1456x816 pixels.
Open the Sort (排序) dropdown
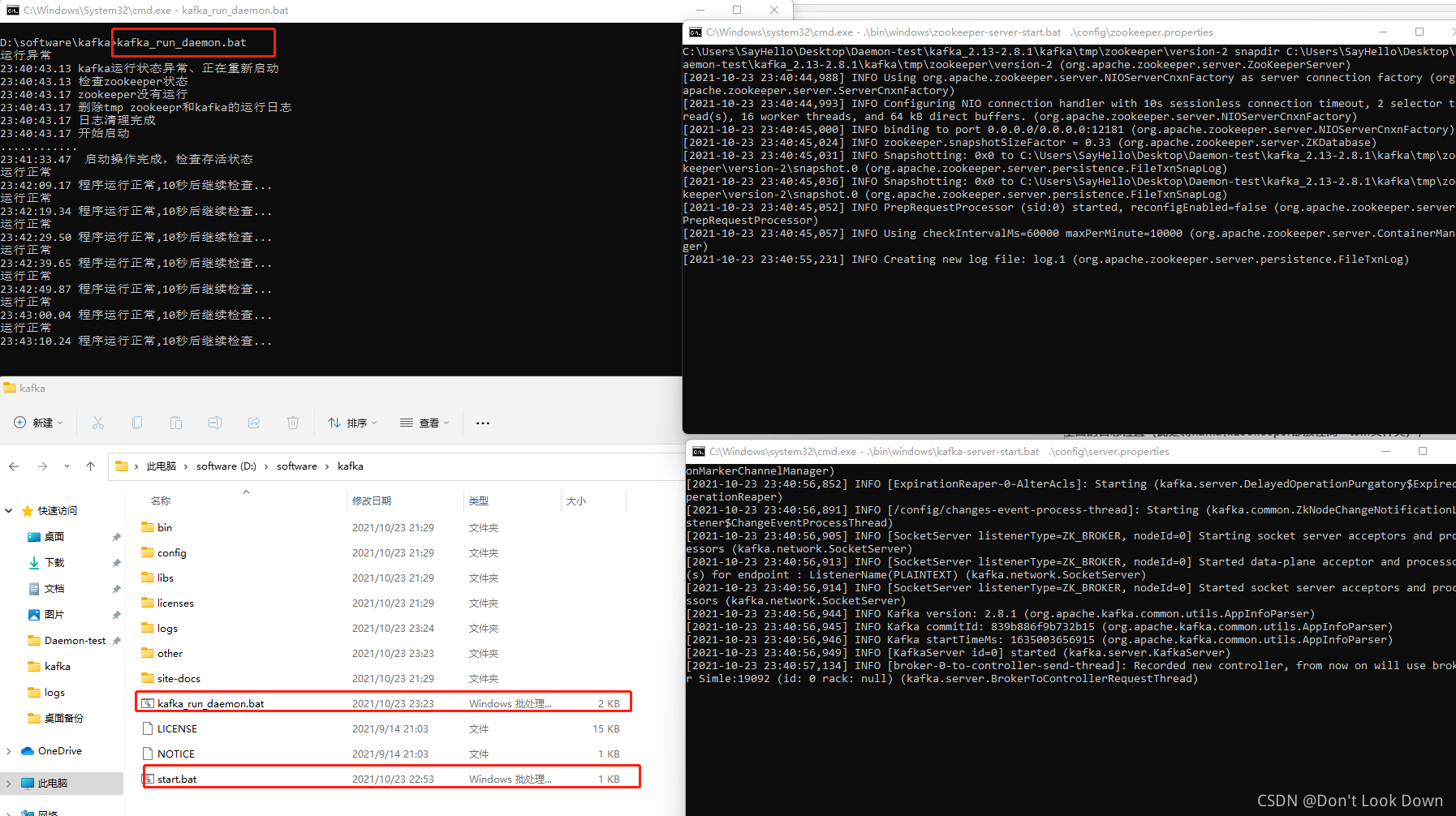(352, 423)
